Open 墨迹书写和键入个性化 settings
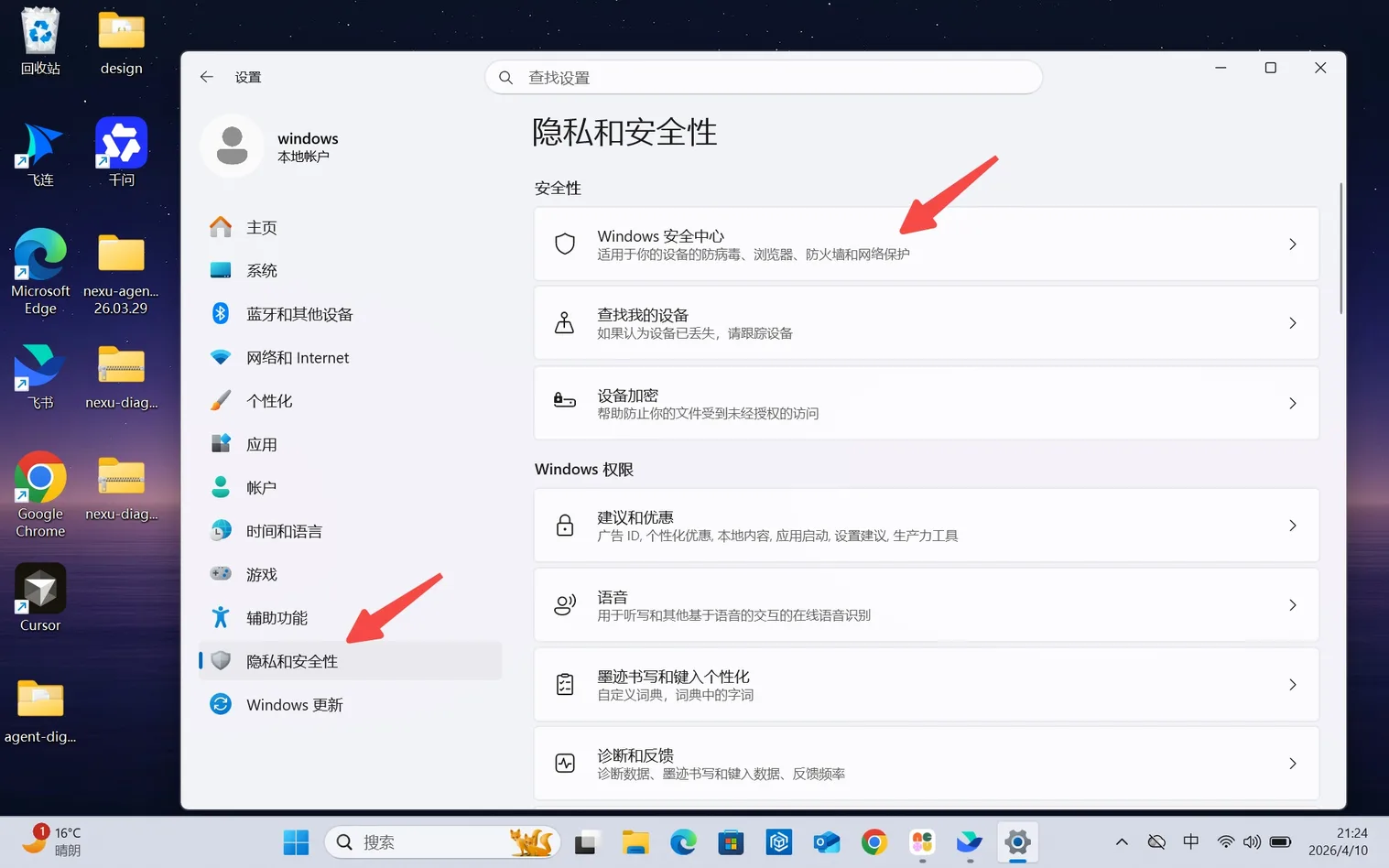The width and height of the screenshot is (1389, 868). click(x=925, y=685)
